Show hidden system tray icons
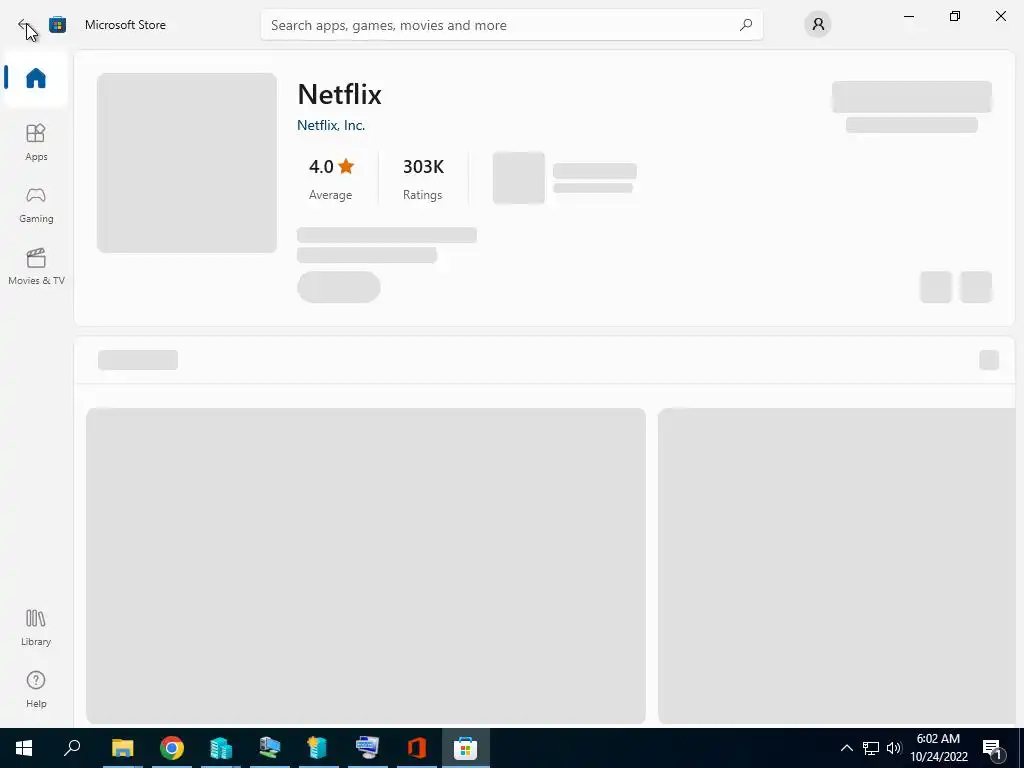Image resolution: width=1024 pixels, height=768 pixels. [846, 748]
